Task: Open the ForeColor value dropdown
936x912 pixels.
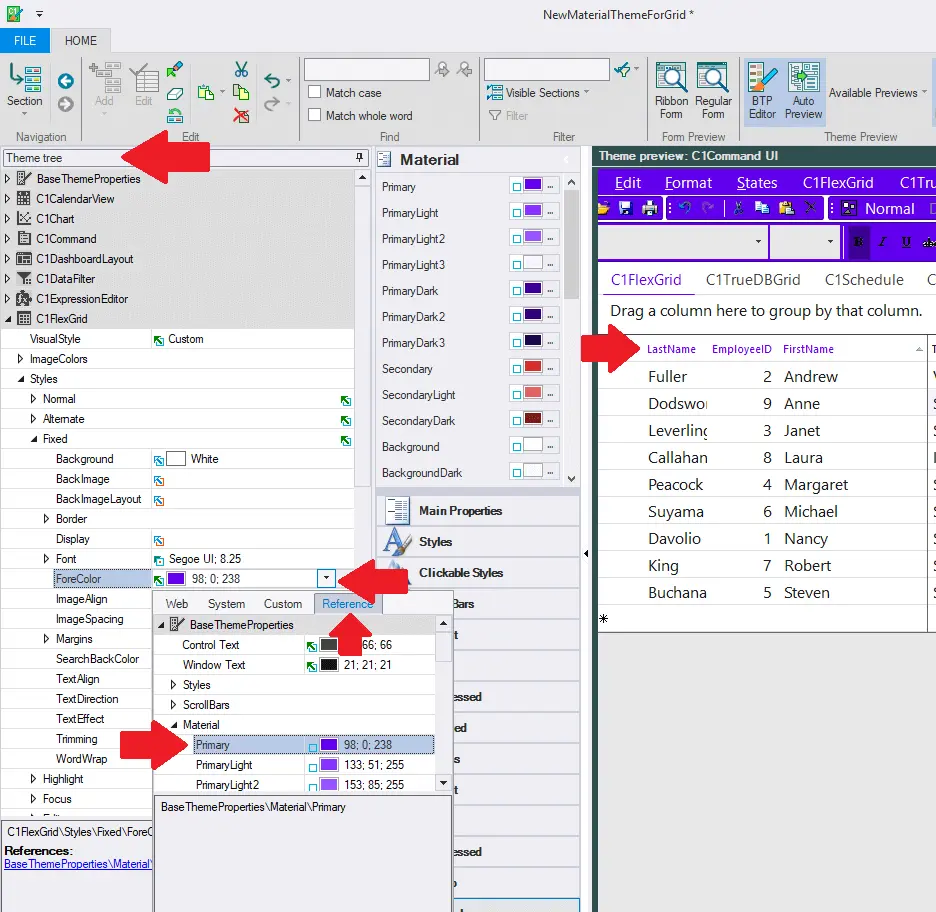Action: click(326, 578)
